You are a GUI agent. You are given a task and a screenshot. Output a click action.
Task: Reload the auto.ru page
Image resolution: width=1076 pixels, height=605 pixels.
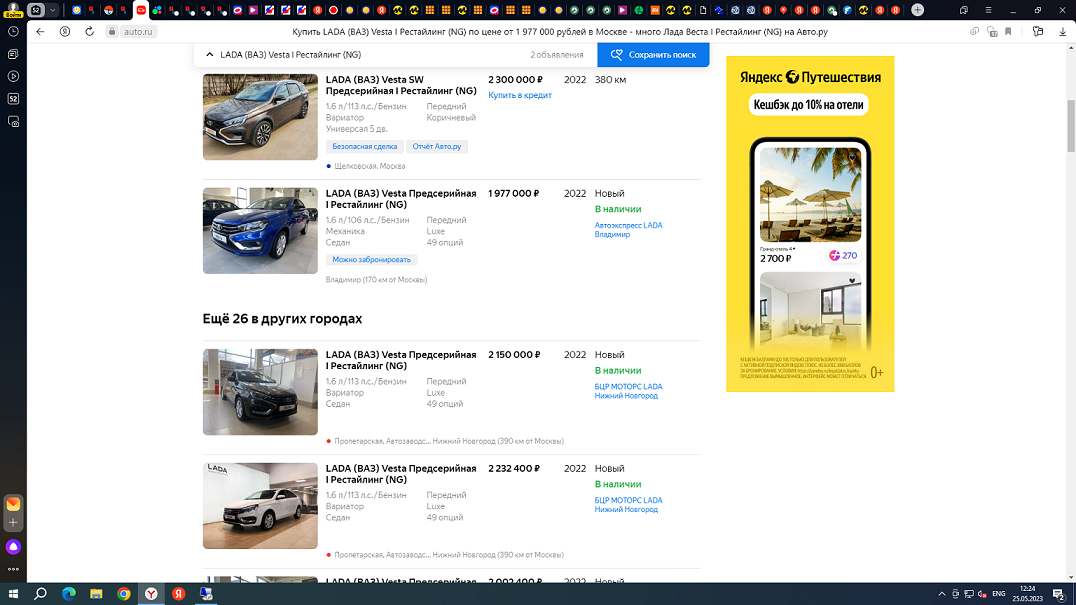pos(89,32)
